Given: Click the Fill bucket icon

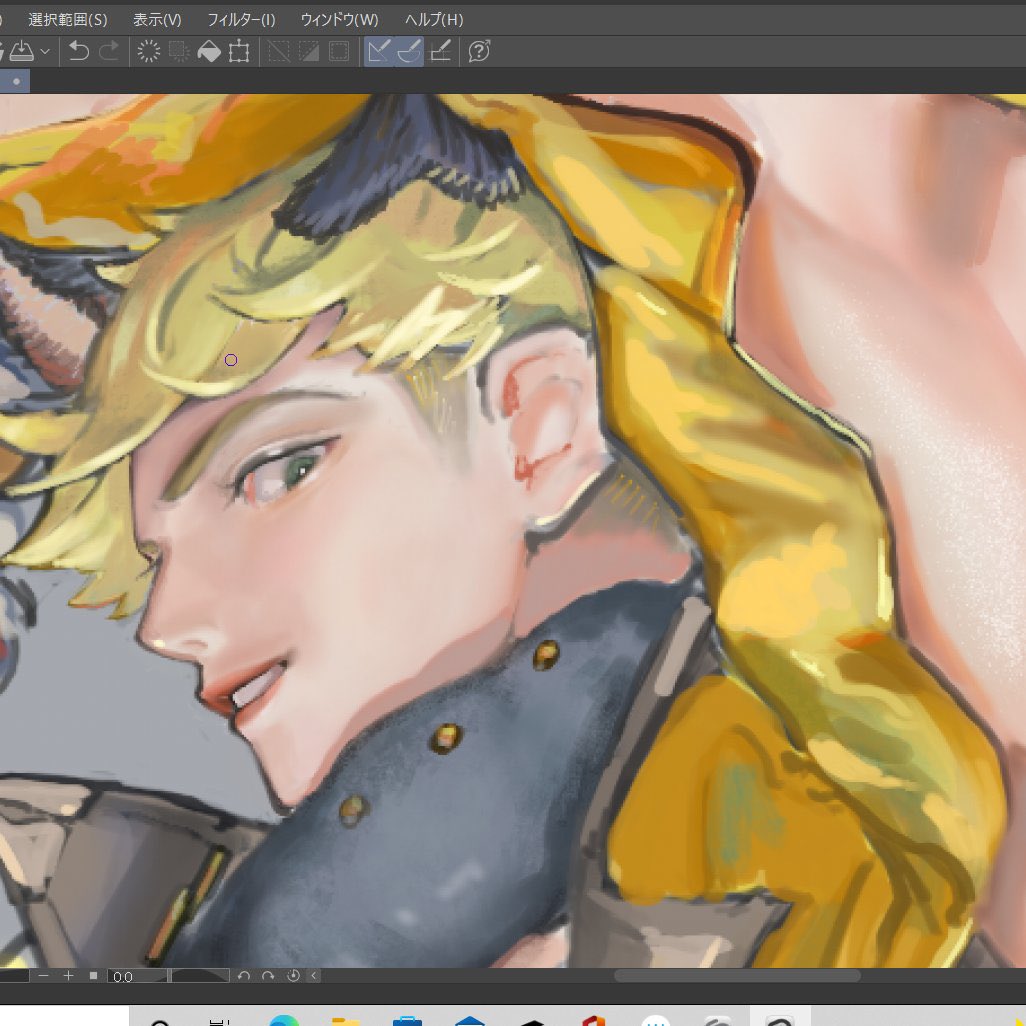Looking at the screenshot, I should (209, 51).
